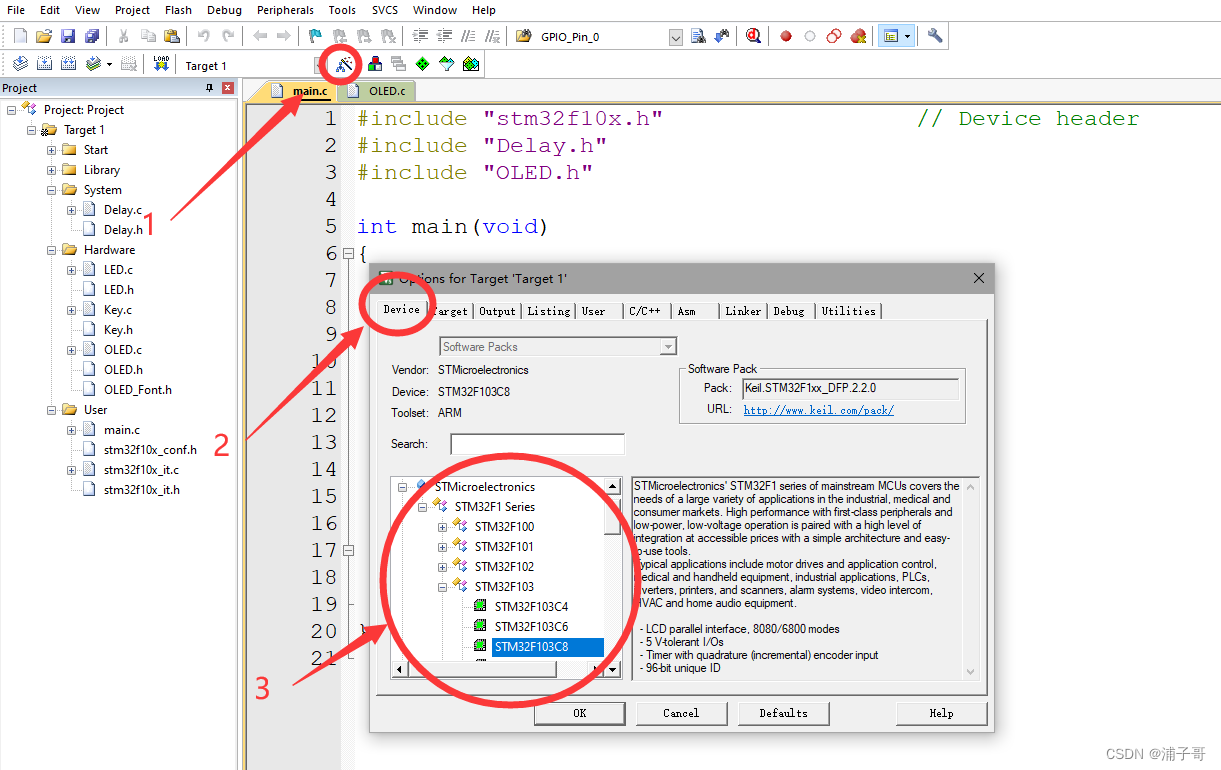Select STM32F103C6 in the device list
The height and width of the screenshot is (770, 1221).
coord(531,627)
